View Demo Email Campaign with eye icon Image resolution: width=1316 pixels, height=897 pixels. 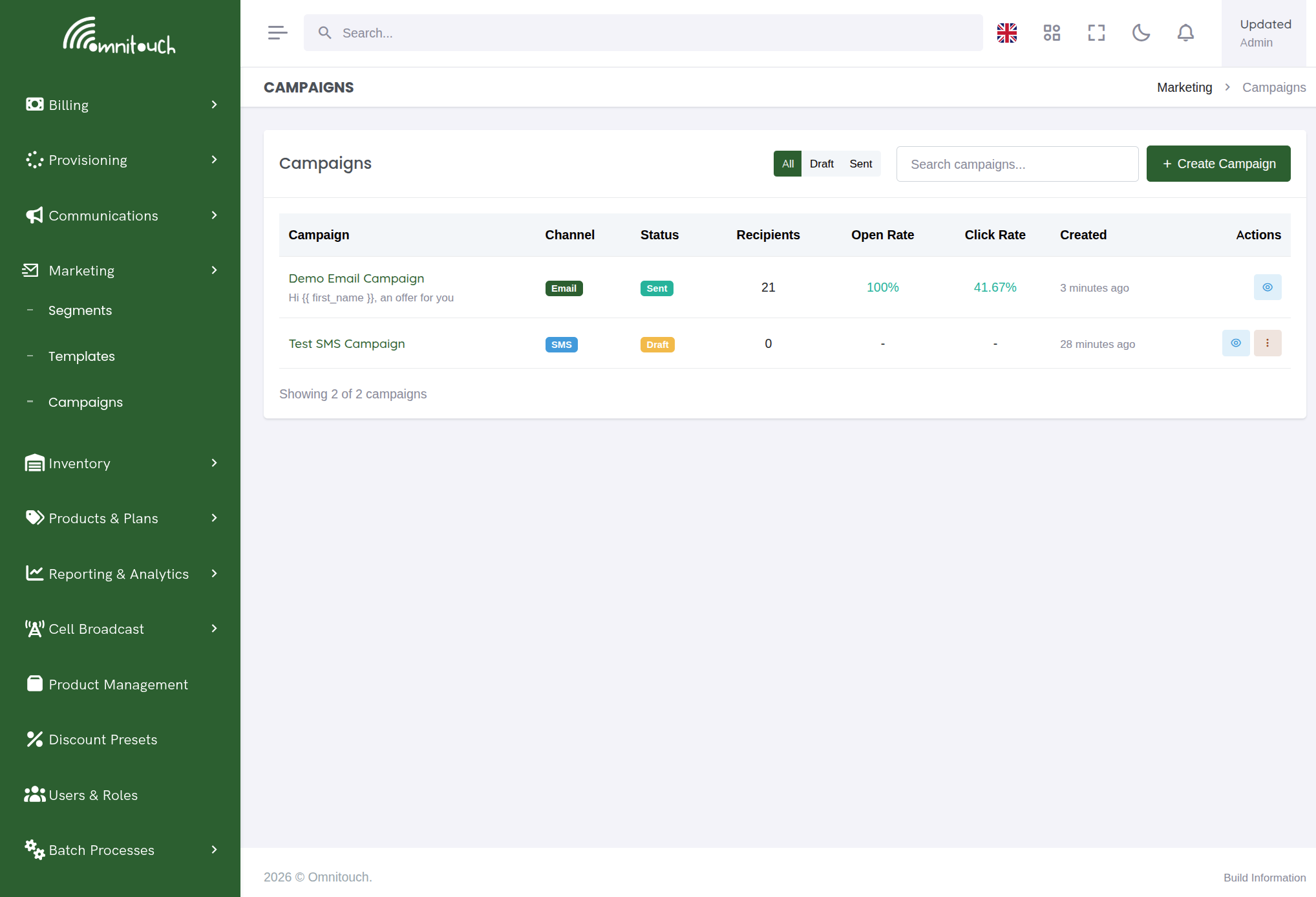(1268, 287)
